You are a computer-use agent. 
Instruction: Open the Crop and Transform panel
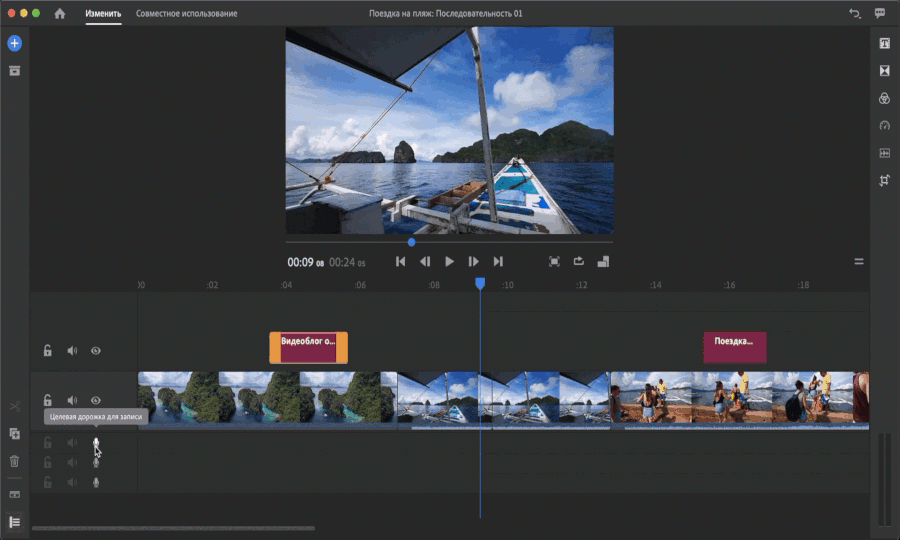pos(884,181)
